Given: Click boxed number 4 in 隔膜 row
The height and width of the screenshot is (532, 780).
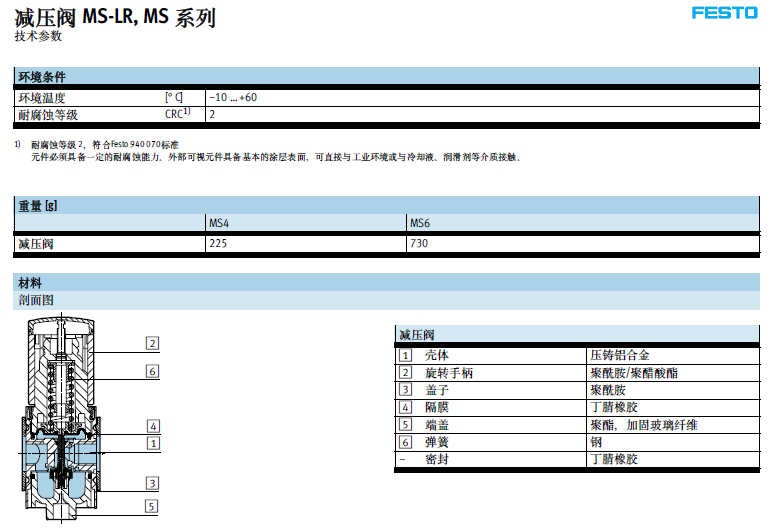Looking at the screenshot, I should click(x=405, y=407).
